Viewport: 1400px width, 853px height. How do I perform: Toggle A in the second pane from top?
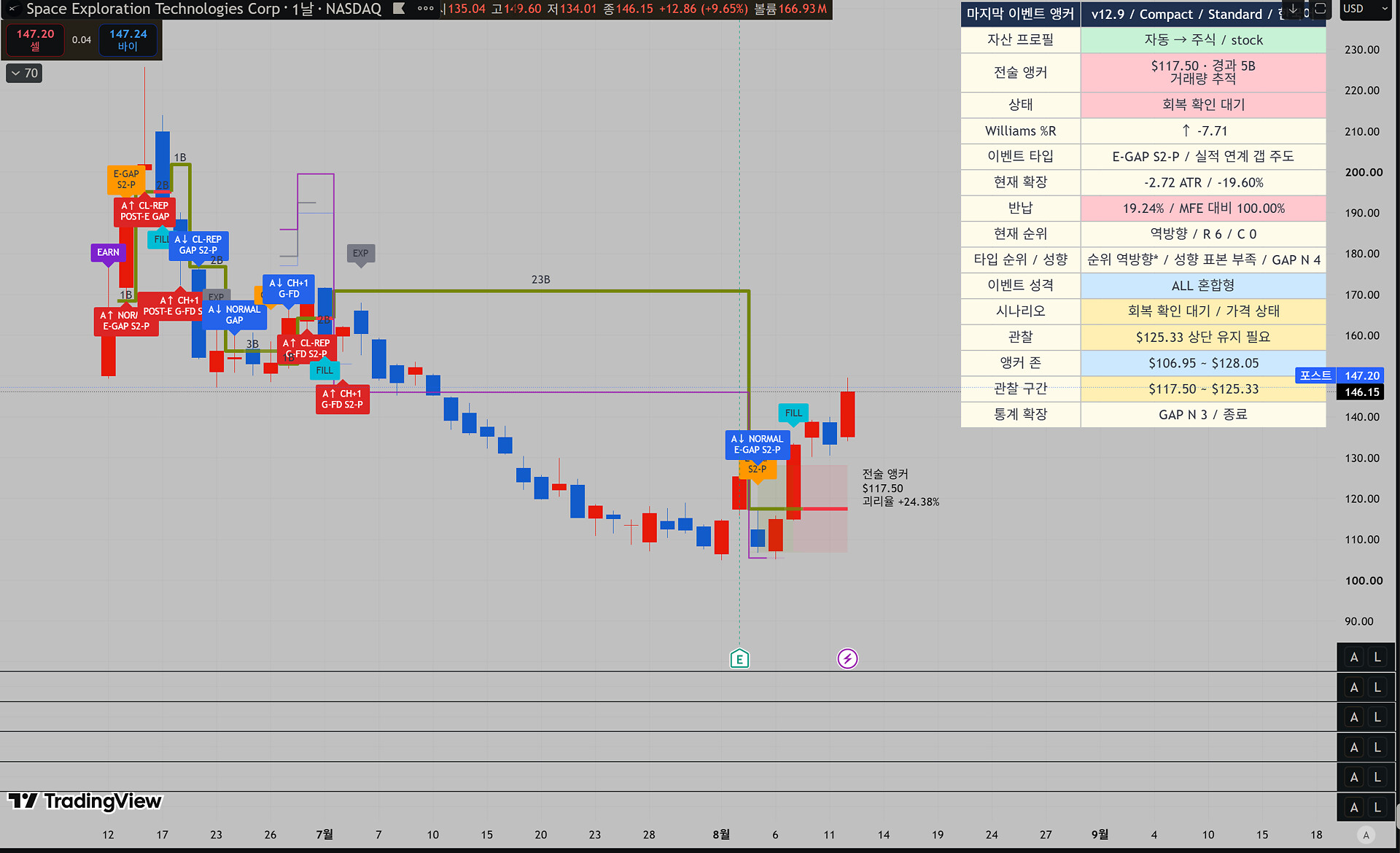point(1354,687)
